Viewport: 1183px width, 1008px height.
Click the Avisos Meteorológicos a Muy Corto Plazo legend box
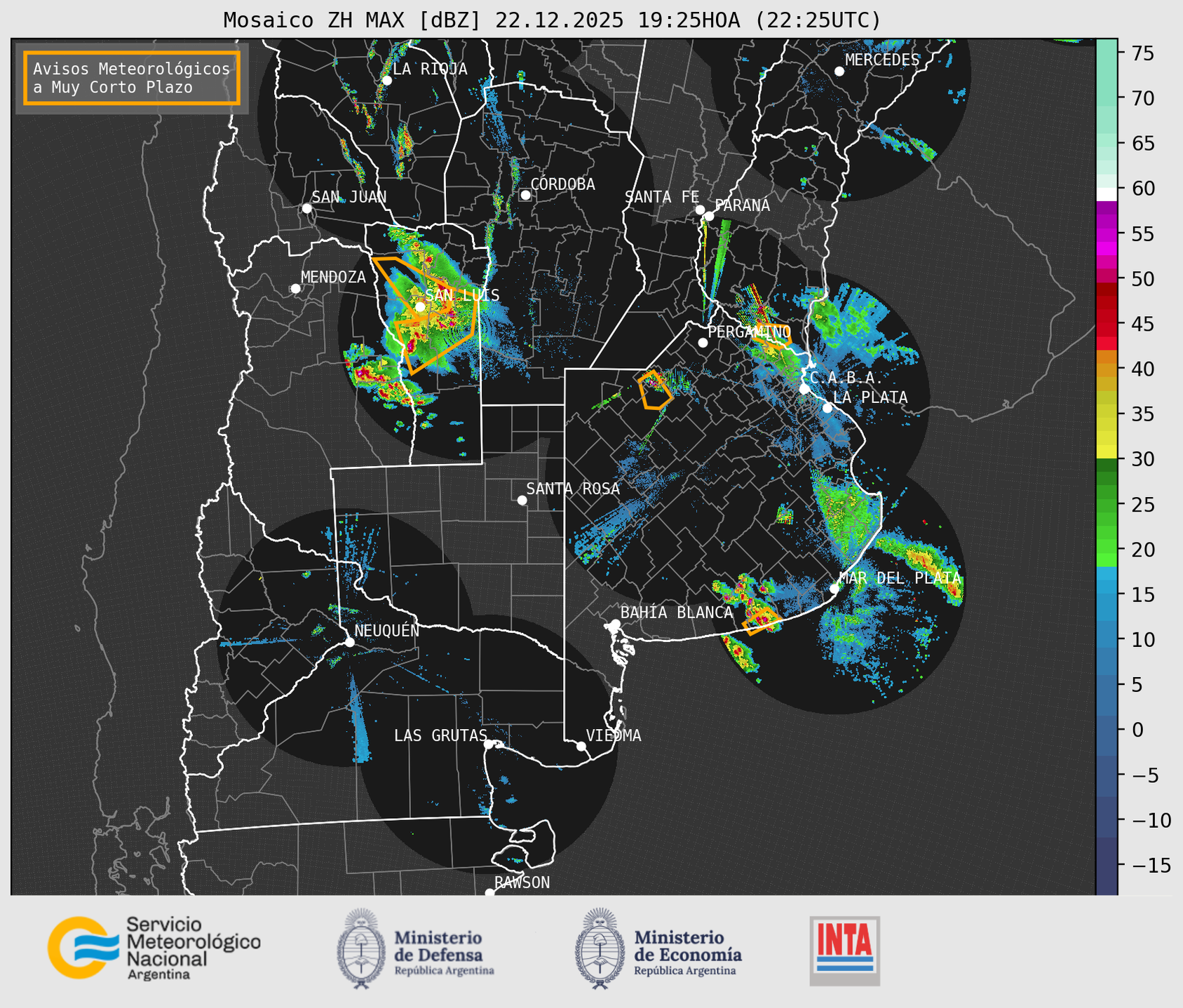coord(132,78)
